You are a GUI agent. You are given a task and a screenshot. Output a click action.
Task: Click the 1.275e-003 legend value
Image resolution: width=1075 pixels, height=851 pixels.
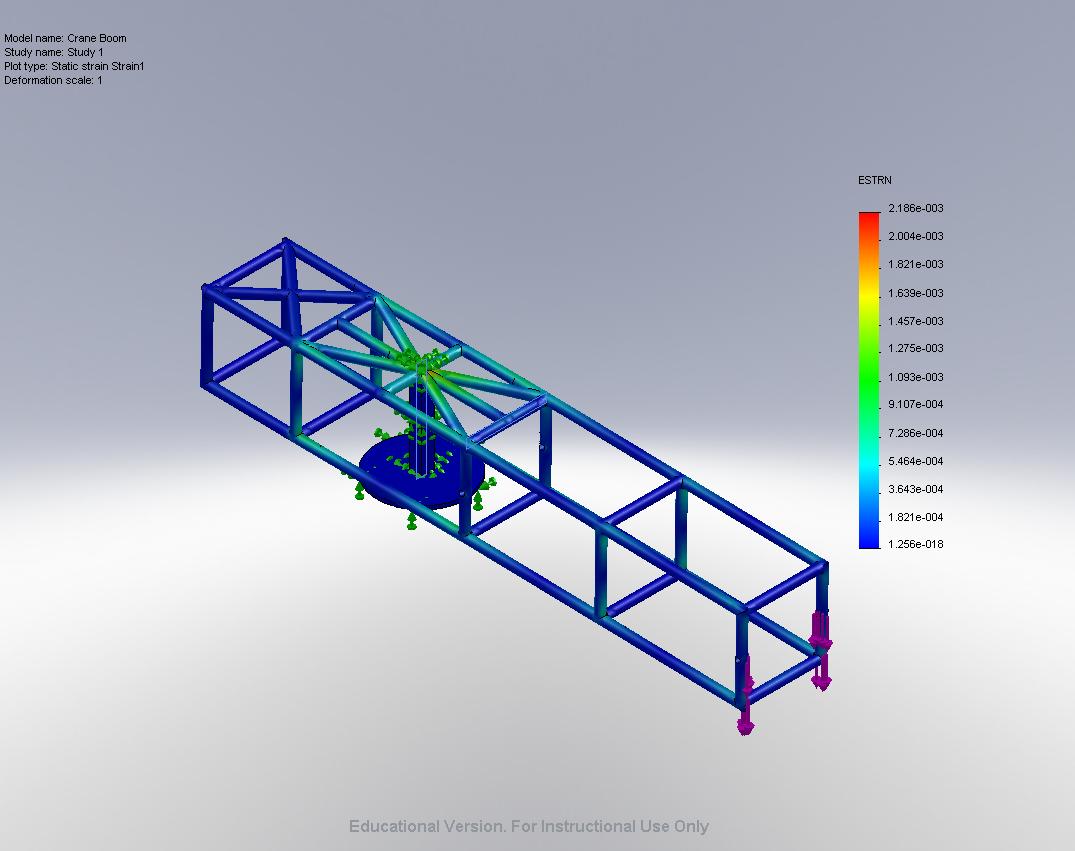tap(916, 348)
